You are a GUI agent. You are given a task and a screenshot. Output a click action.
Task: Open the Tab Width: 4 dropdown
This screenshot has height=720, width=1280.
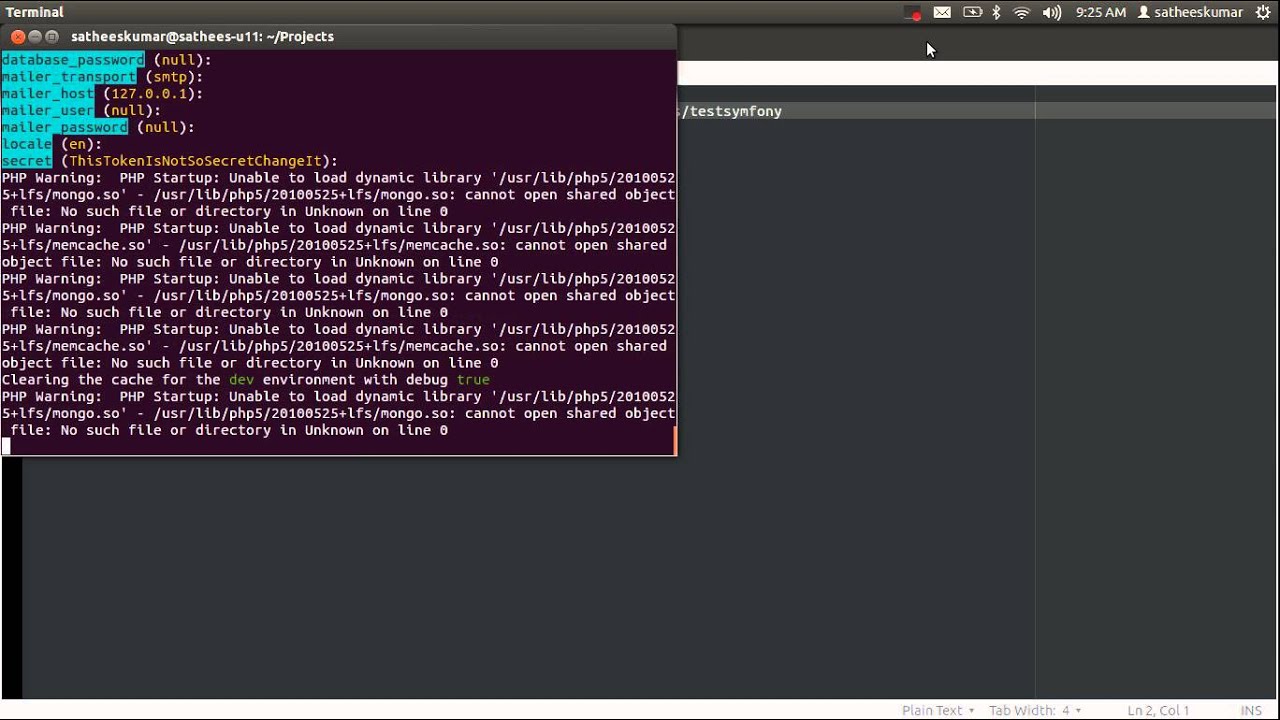pos(1035,710)
